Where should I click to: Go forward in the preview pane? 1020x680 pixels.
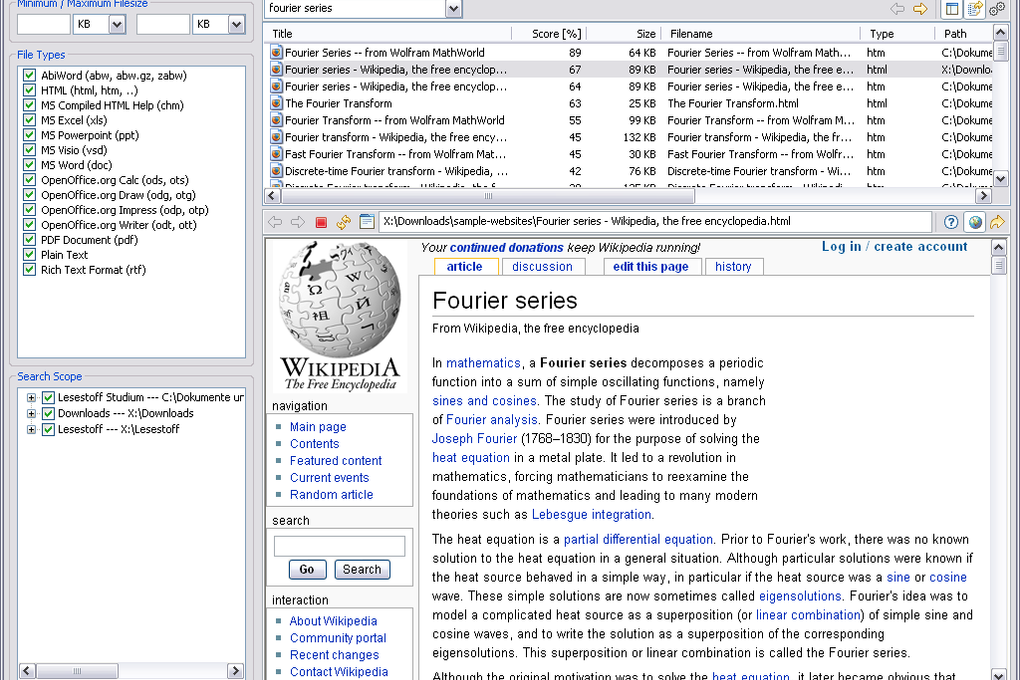click(298, 222)
